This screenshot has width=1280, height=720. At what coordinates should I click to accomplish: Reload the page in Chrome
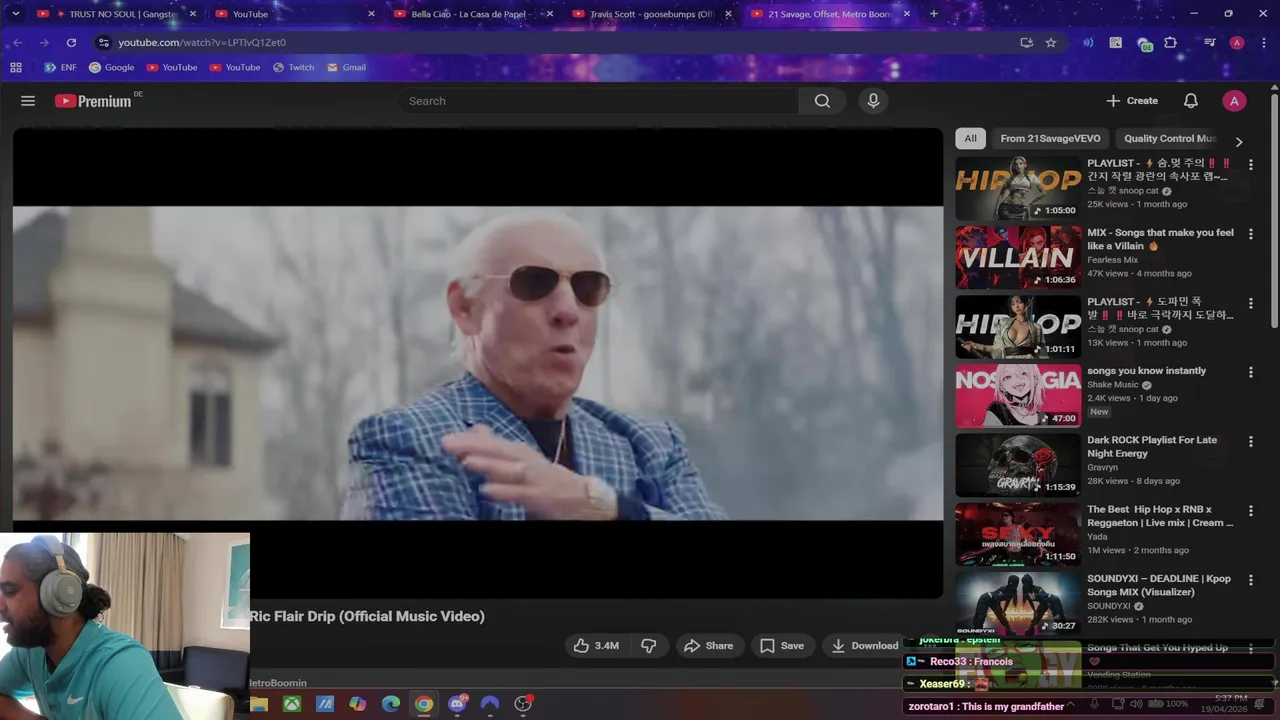pos(71,42)
